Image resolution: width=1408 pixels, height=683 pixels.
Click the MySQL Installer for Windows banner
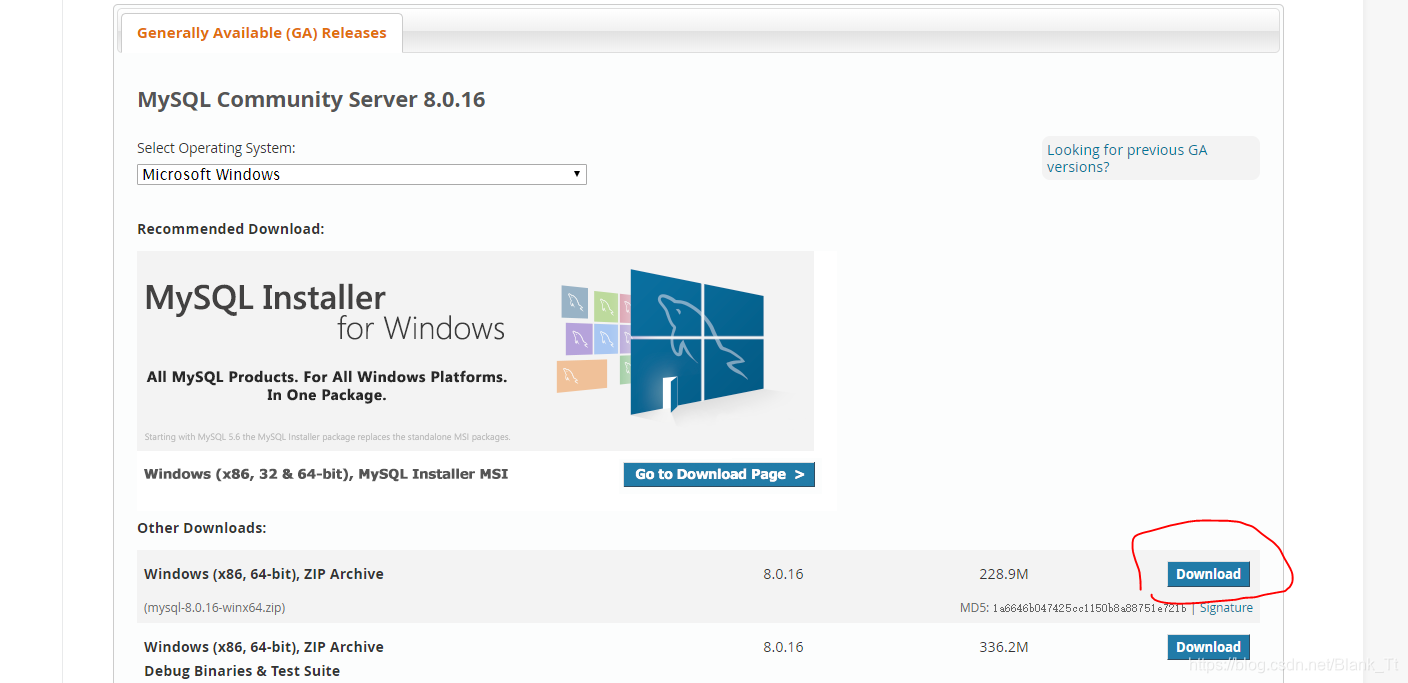(x=475, y=351)
